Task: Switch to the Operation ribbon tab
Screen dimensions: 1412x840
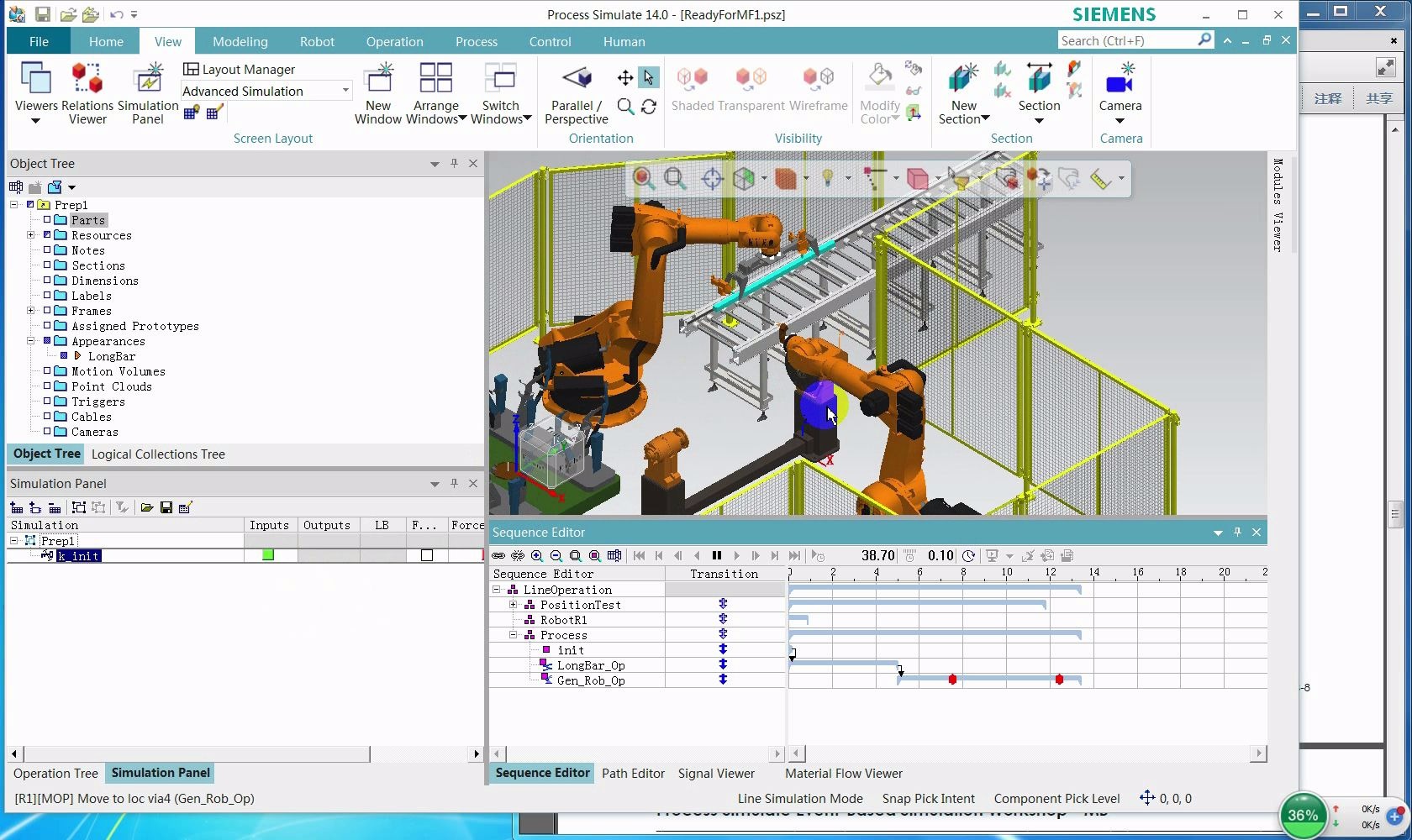Action: pos(394,41)
